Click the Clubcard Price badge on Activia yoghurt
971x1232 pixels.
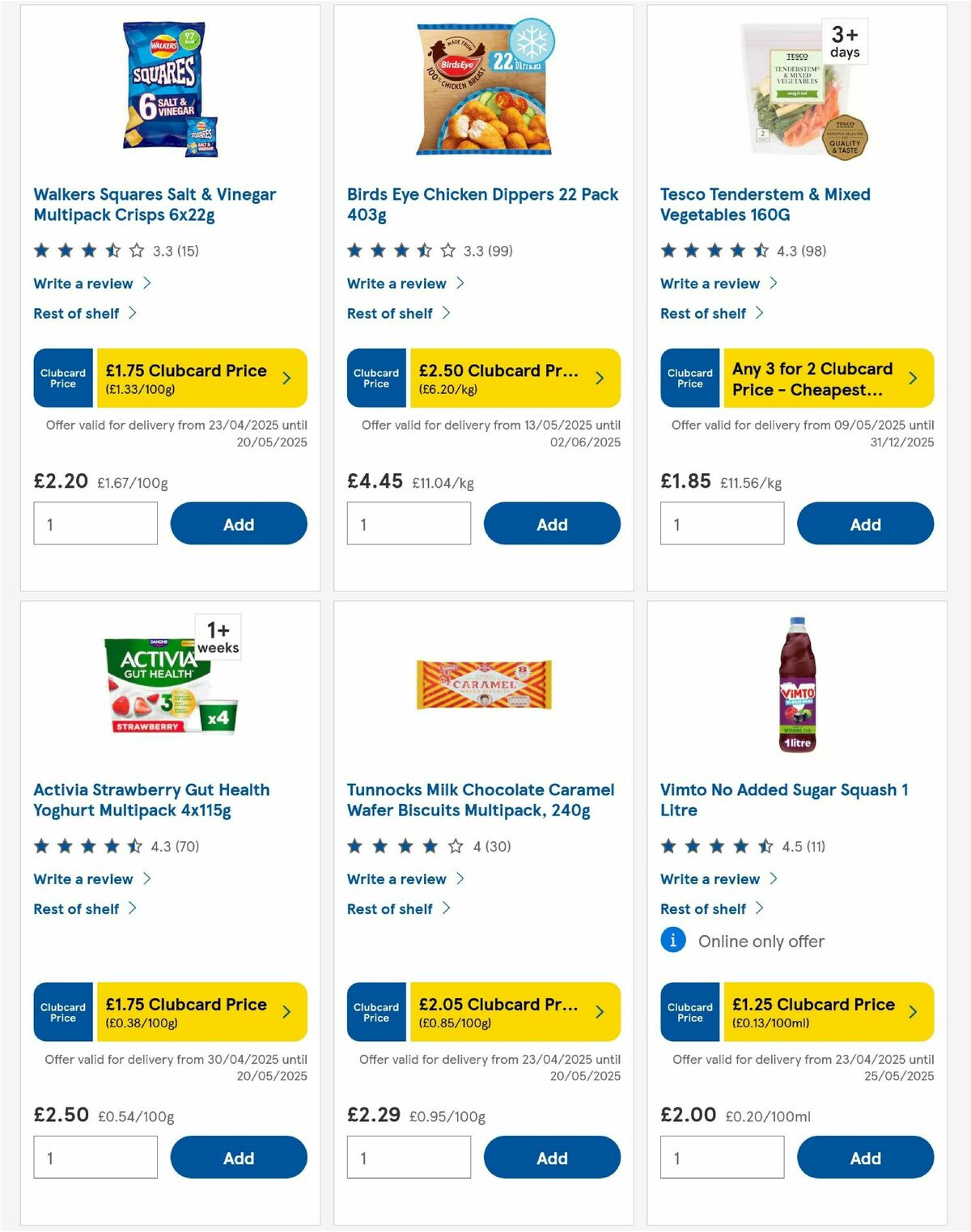tap(63, 1011)
